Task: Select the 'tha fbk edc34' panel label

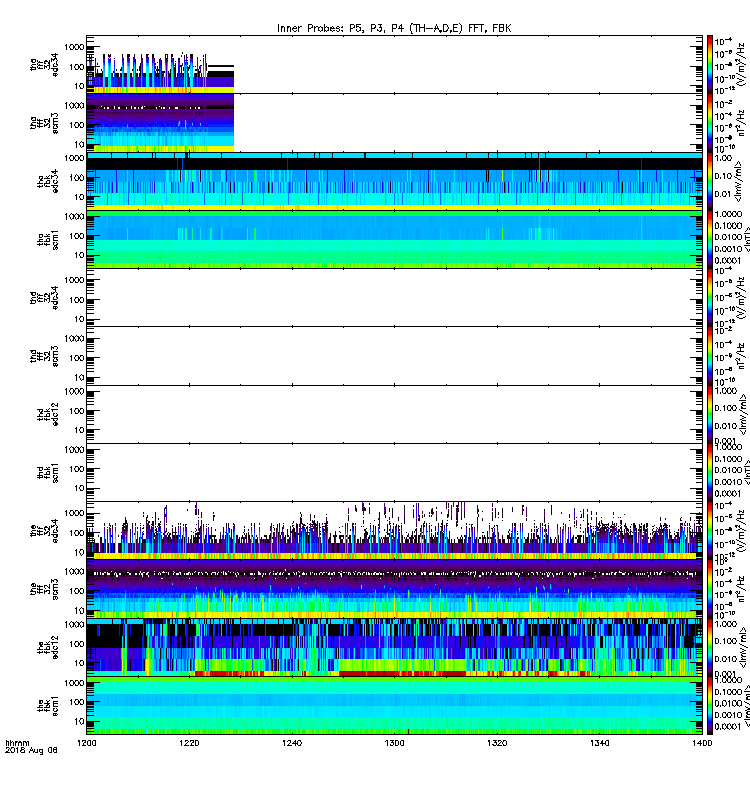Action: [47, 182]
